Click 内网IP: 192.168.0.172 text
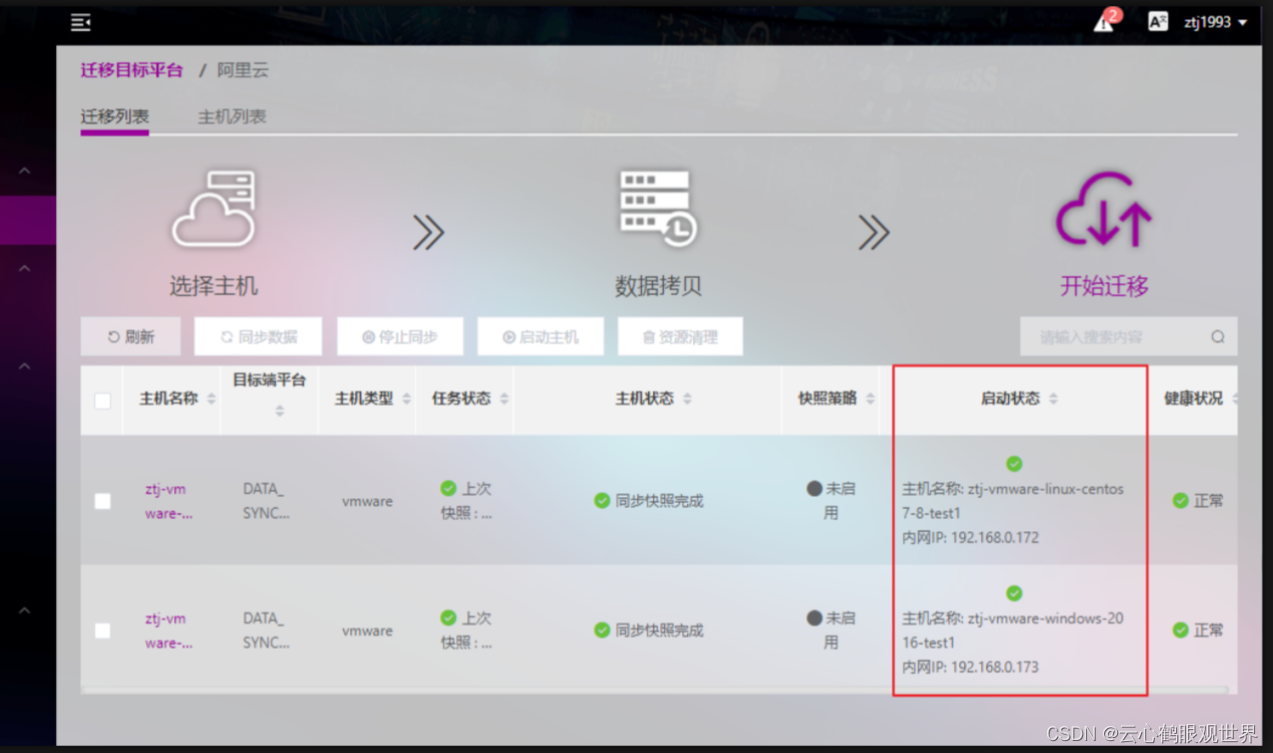The width and height of the screenshot is (1273, 753). [970, 538]
